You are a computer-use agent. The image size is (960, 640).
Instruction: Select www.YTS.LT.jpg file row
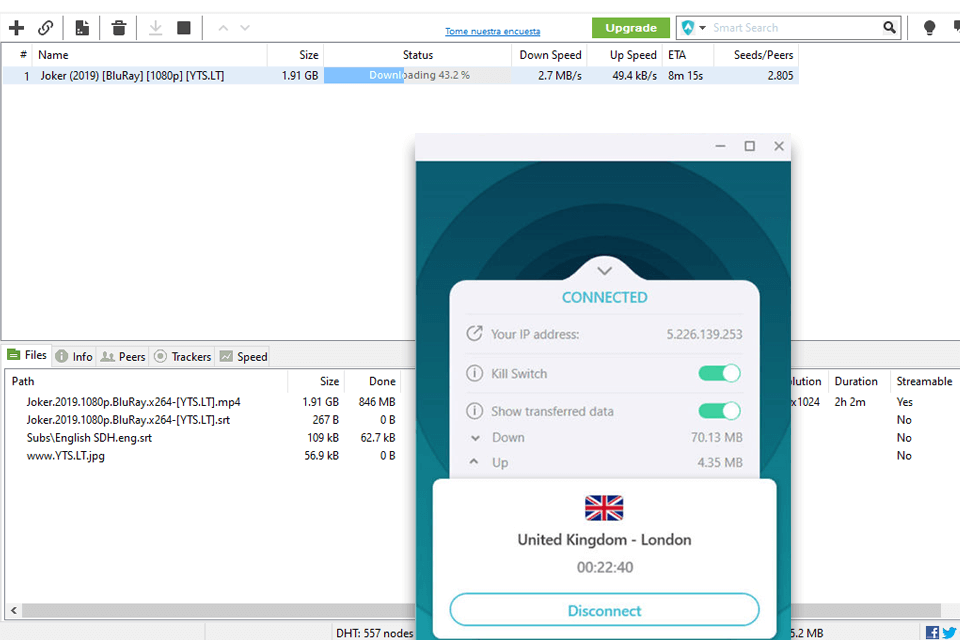[x=66, y=456]
